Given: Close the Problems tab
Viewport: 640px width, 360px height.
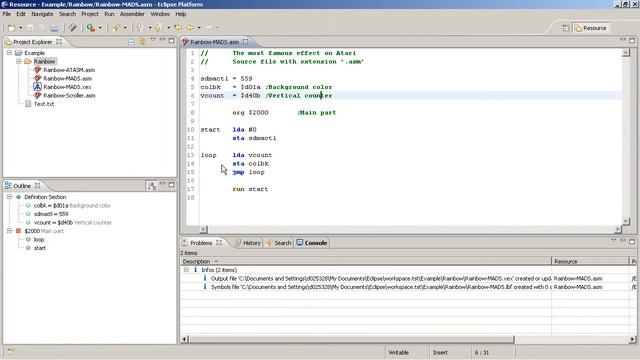Looking at the screenshot, I should [x=219, y=243].
